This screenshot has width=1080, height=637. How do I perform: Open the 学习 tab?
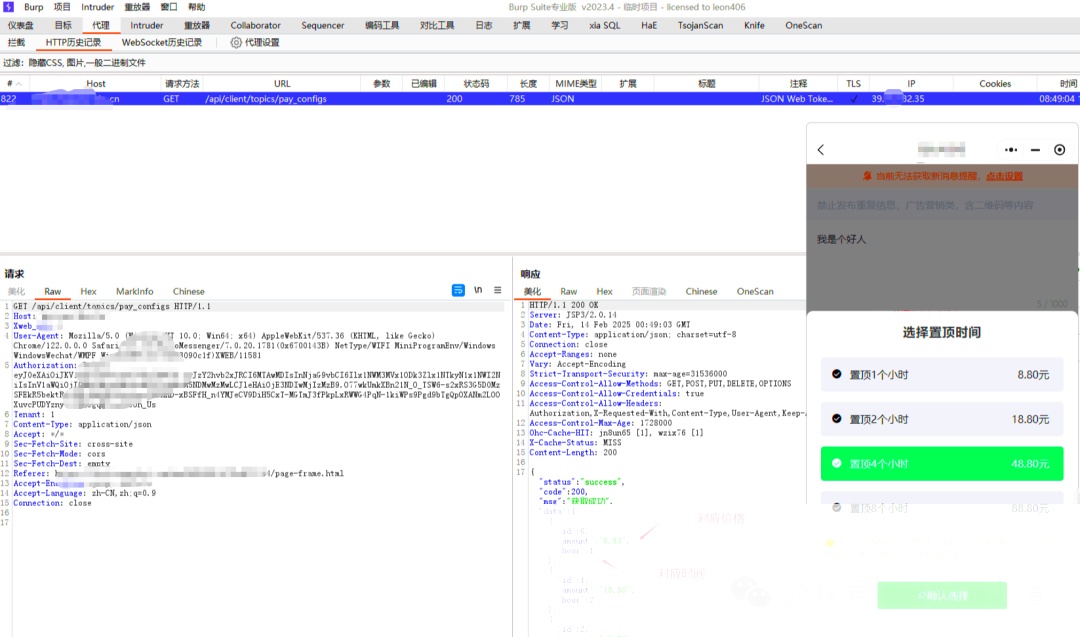click(559, 25)
